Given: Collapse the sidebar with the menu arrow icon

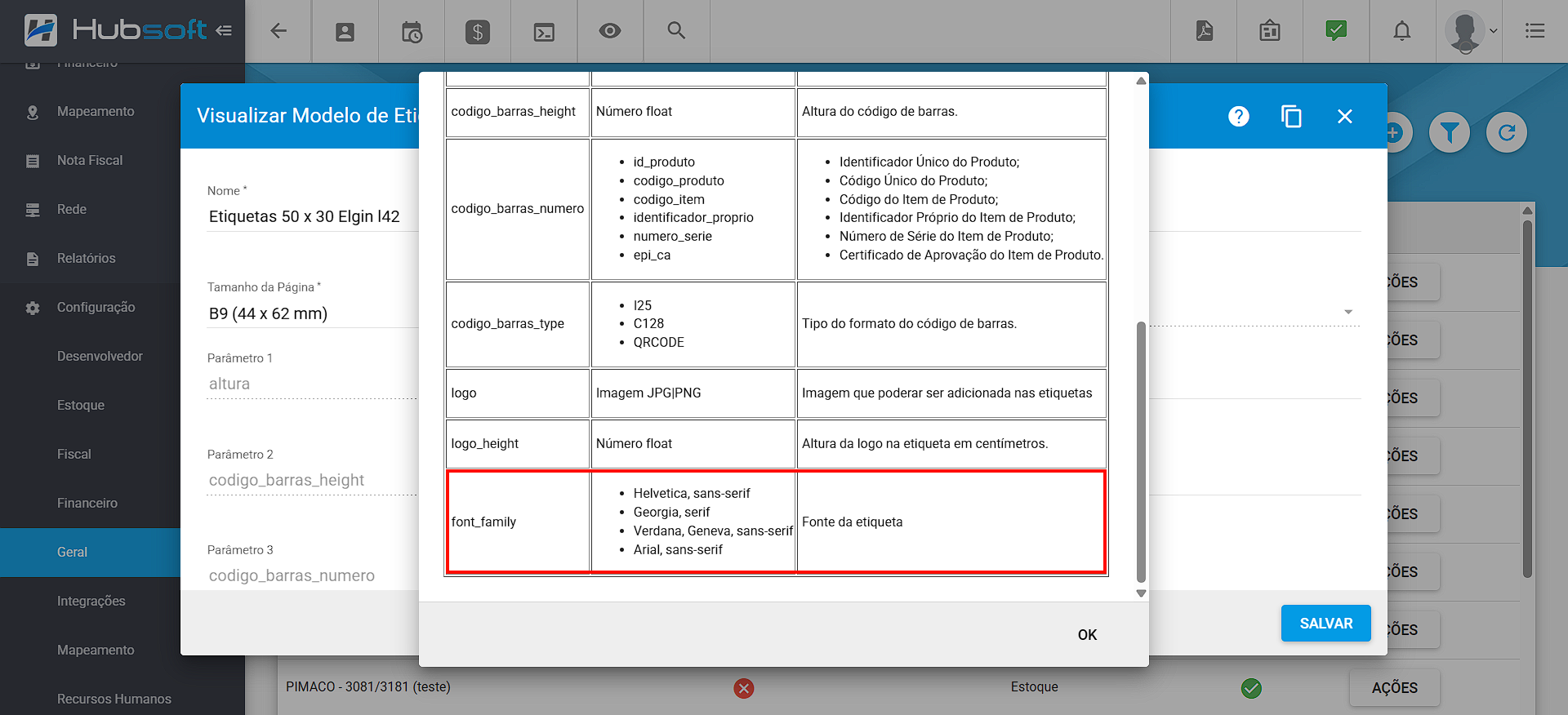Looking at the screenshot, I should tap(224, 31).
